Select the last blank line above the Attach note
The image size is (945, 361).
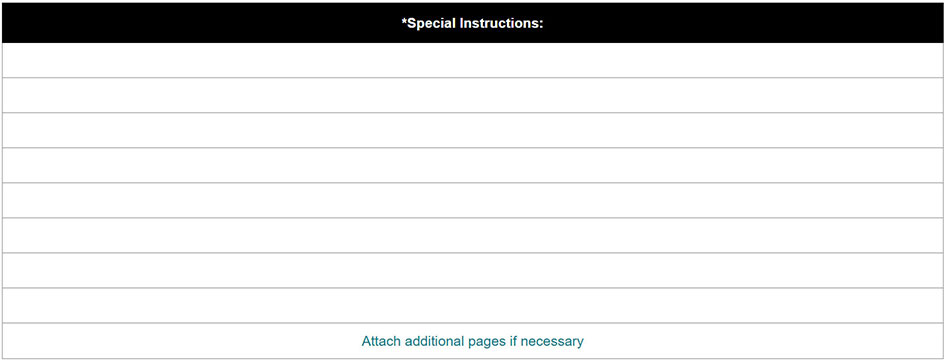tap(472, 306)
